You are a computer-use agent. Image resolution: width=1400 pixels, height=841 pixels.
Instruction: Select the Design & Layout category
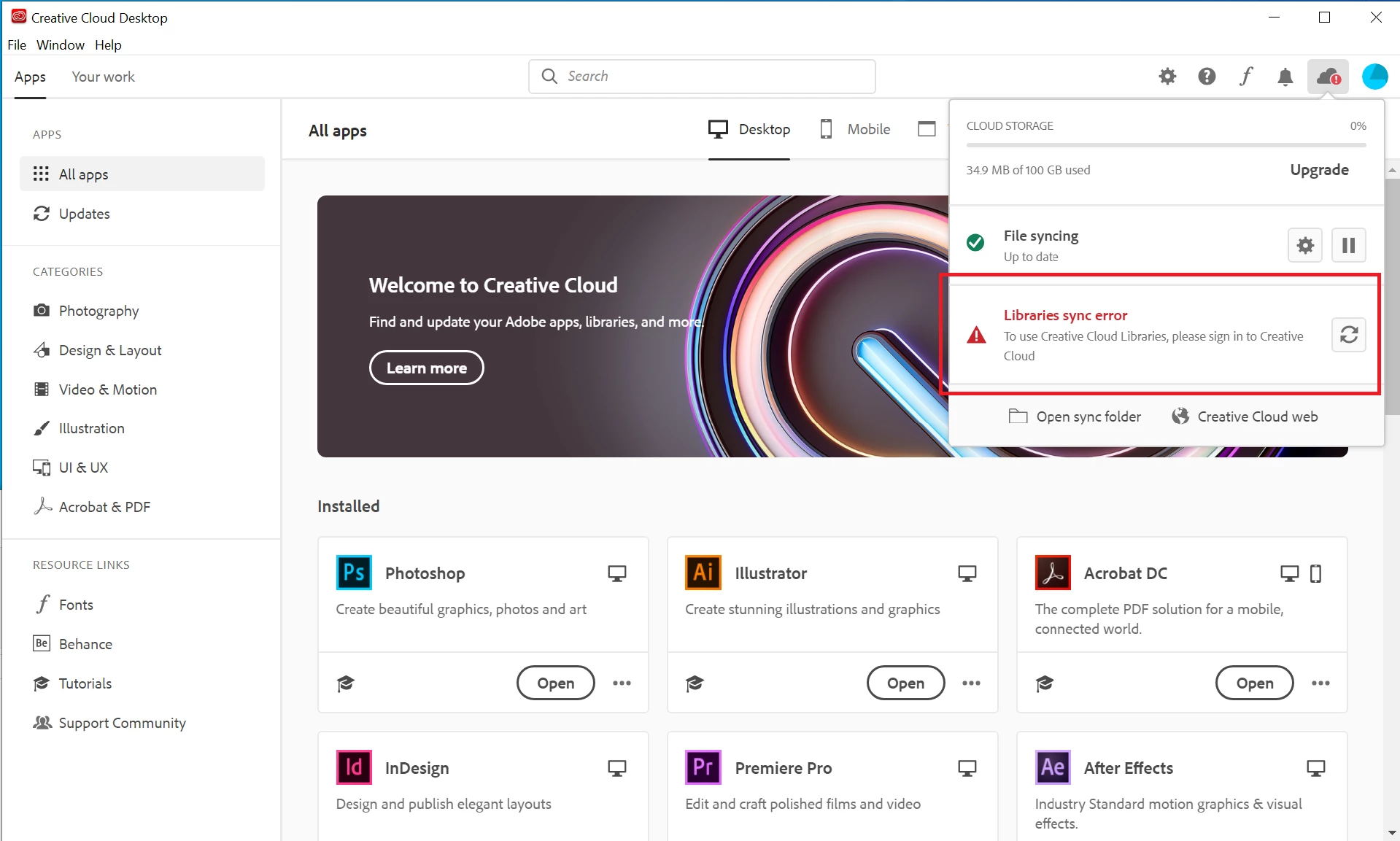142,350
